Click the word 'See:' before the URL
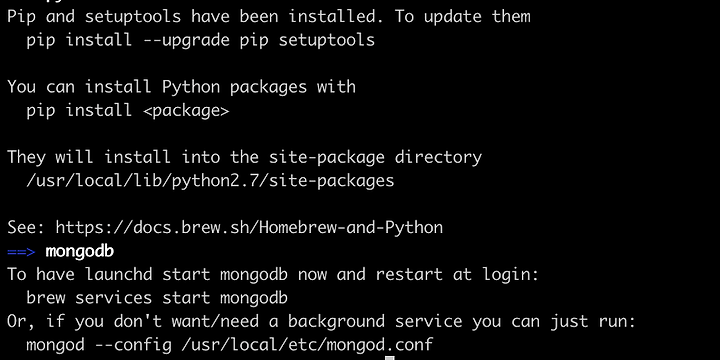The image size is (720, 360). (26, 228)
